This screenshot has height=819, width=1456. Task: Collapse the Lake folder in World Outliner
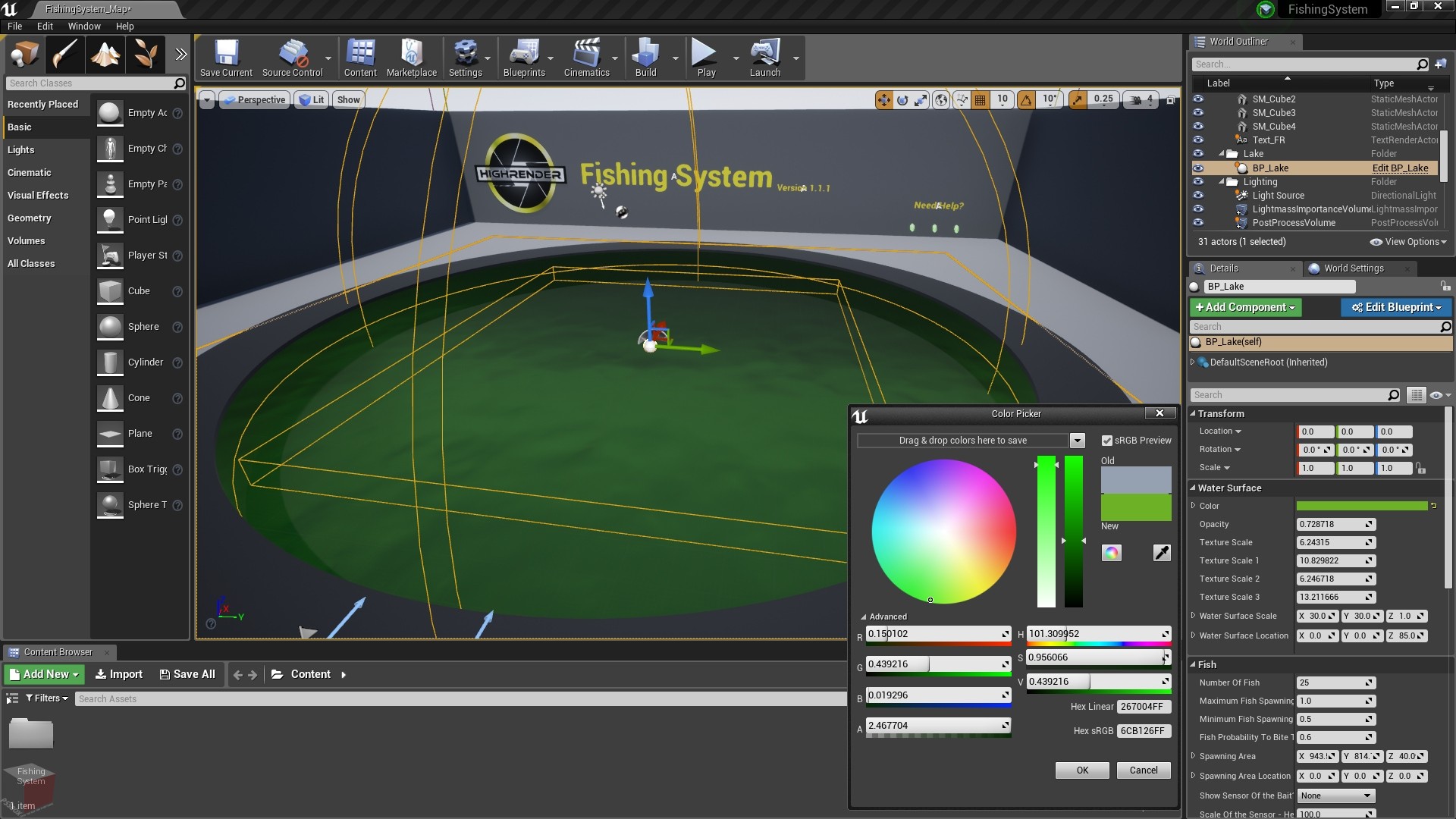(1222, 154)
